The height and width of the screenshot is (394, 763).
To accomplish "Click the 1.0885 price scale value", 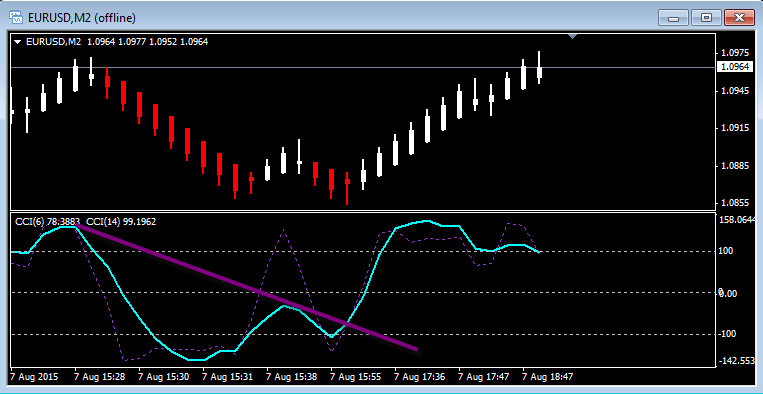I will (735, 166).
